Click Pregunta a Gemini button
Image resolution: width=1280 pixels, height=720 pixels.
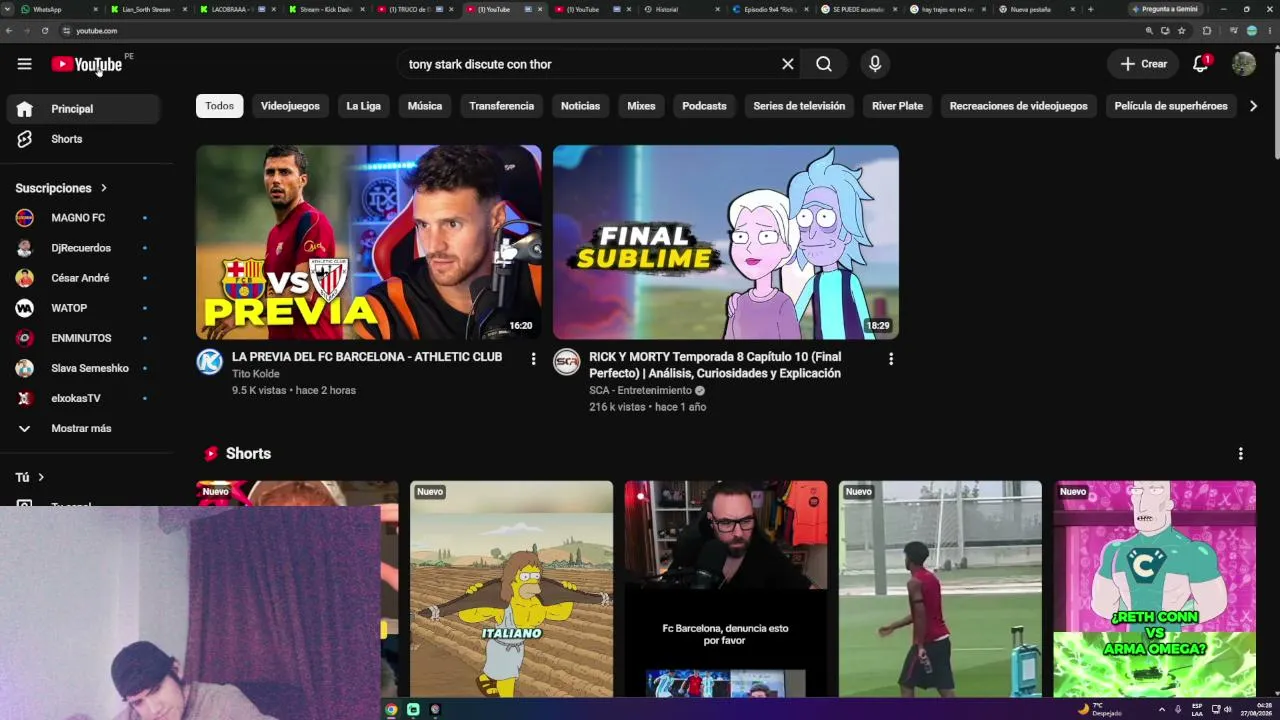coord(1164,9)
